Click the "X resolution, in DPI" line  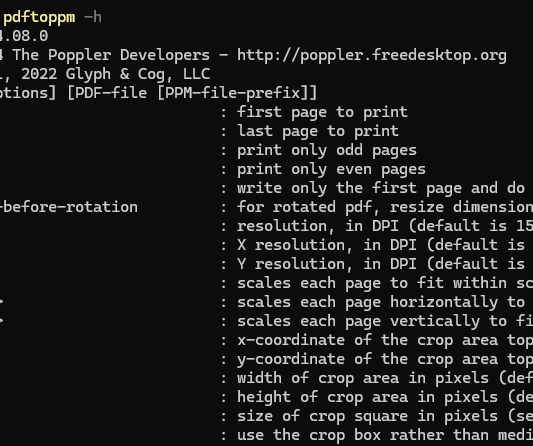[x=385, y=245]
